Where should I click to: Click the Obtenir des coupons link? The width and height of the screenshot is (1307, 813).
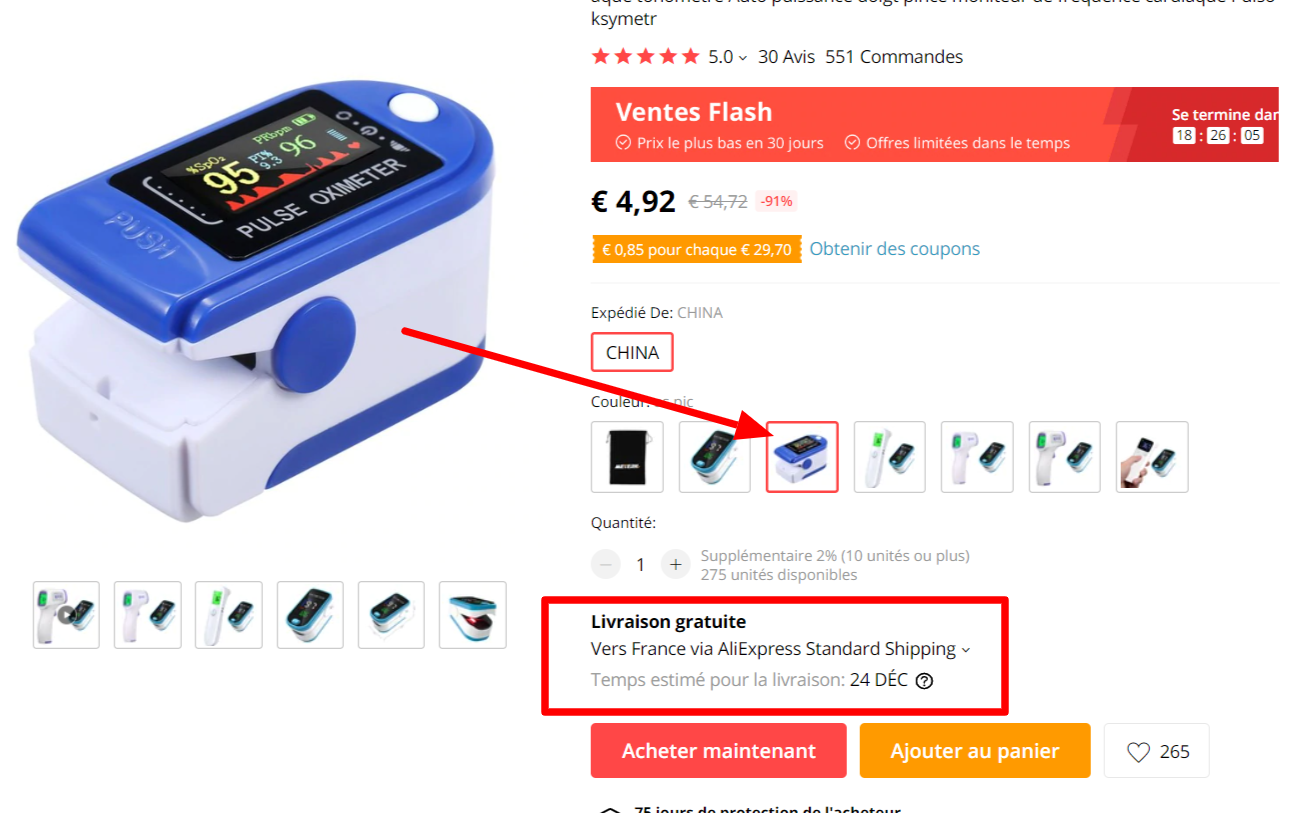click(x=895, y=249)
